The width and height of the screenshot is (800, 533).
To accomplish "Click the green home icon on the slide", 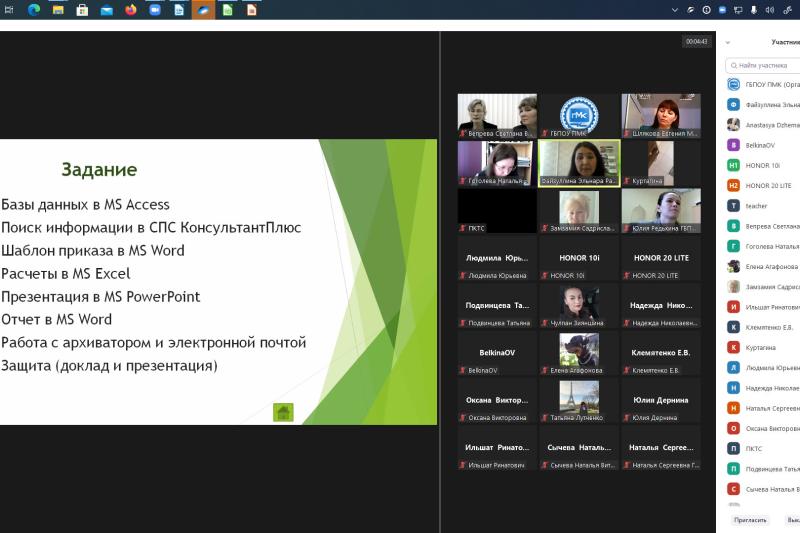I will click(283, 412).
